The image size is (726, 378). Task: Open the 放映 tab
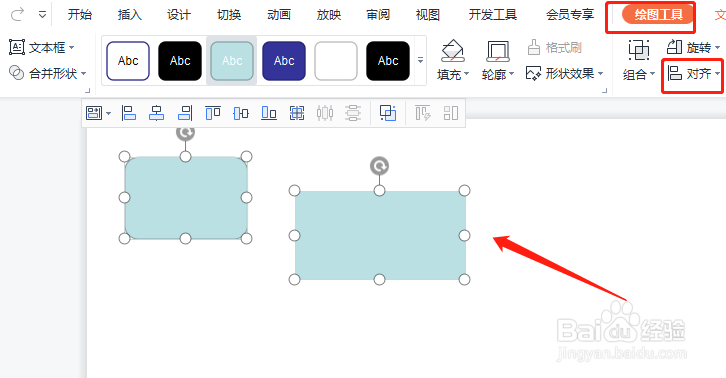(329, 15)
